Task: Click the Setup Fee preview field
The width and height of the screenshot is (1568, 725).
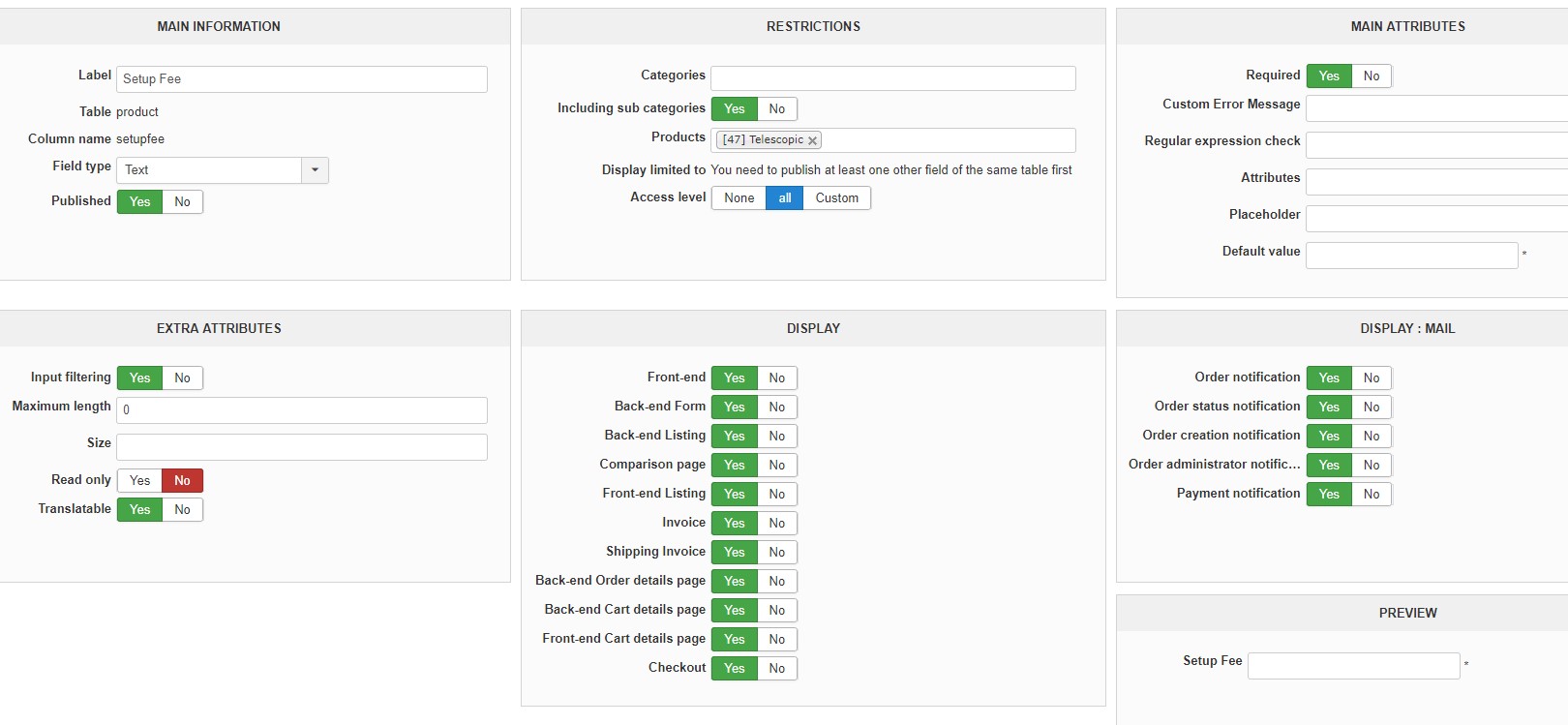Action: point(1353,666)
